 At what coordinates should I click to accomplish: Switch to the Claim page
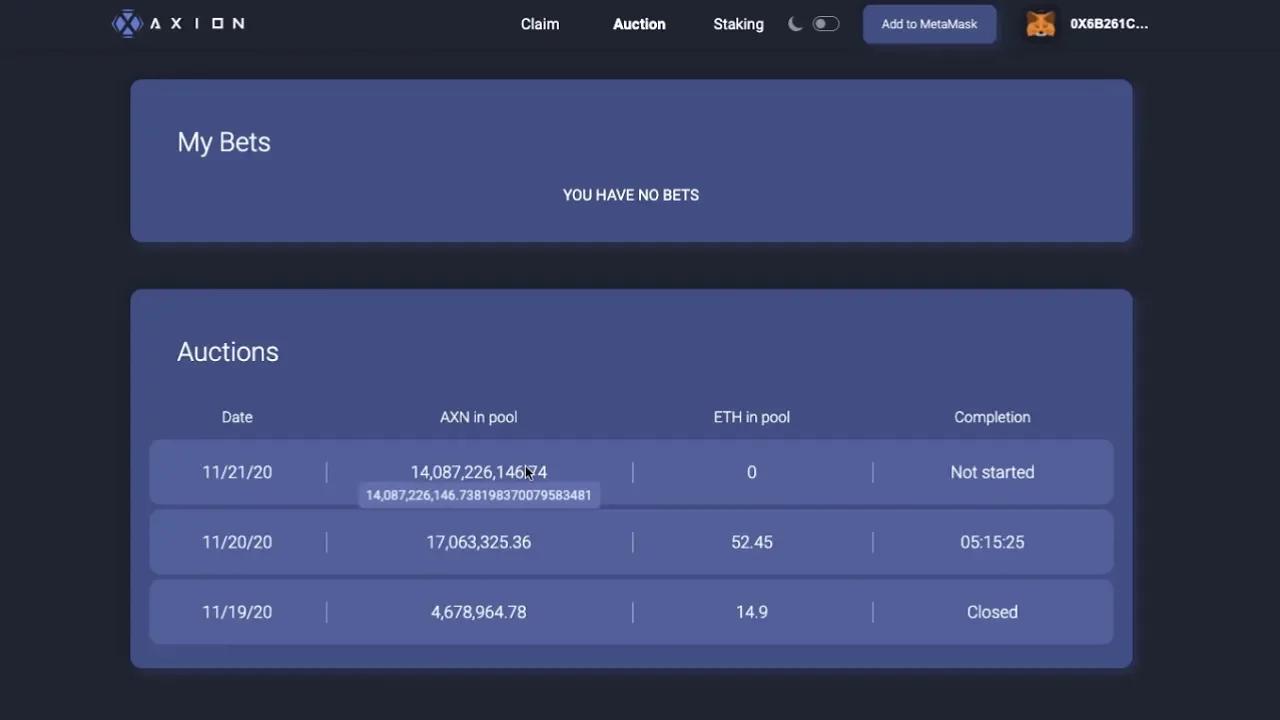point(539,24)
